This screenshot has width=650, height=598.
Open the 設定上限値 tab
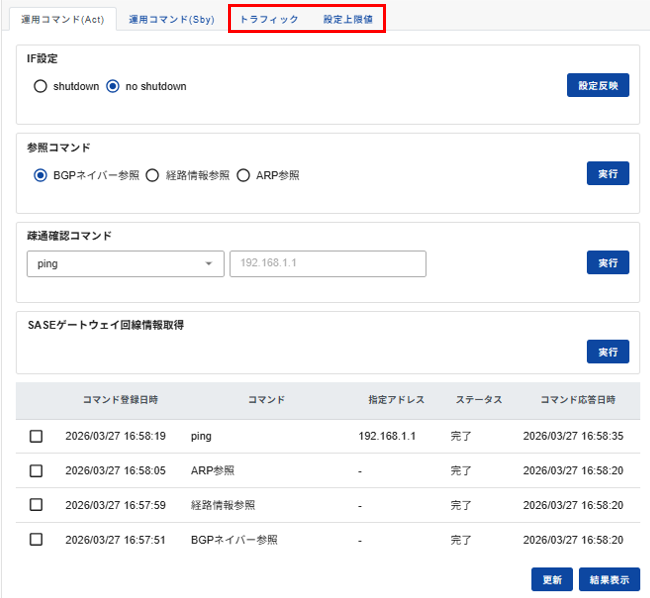[x=347, y=19]
